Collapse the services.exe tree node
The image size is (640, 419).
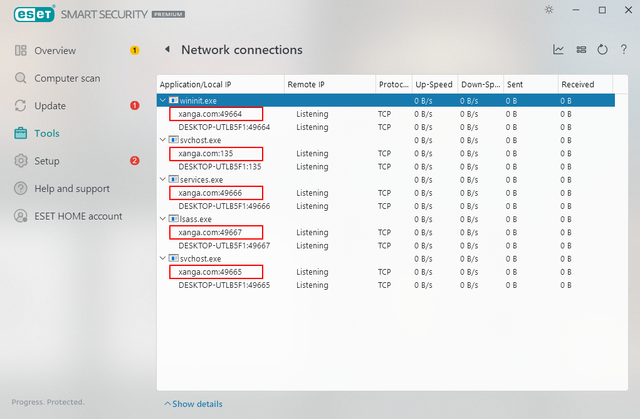pos(162,180)
